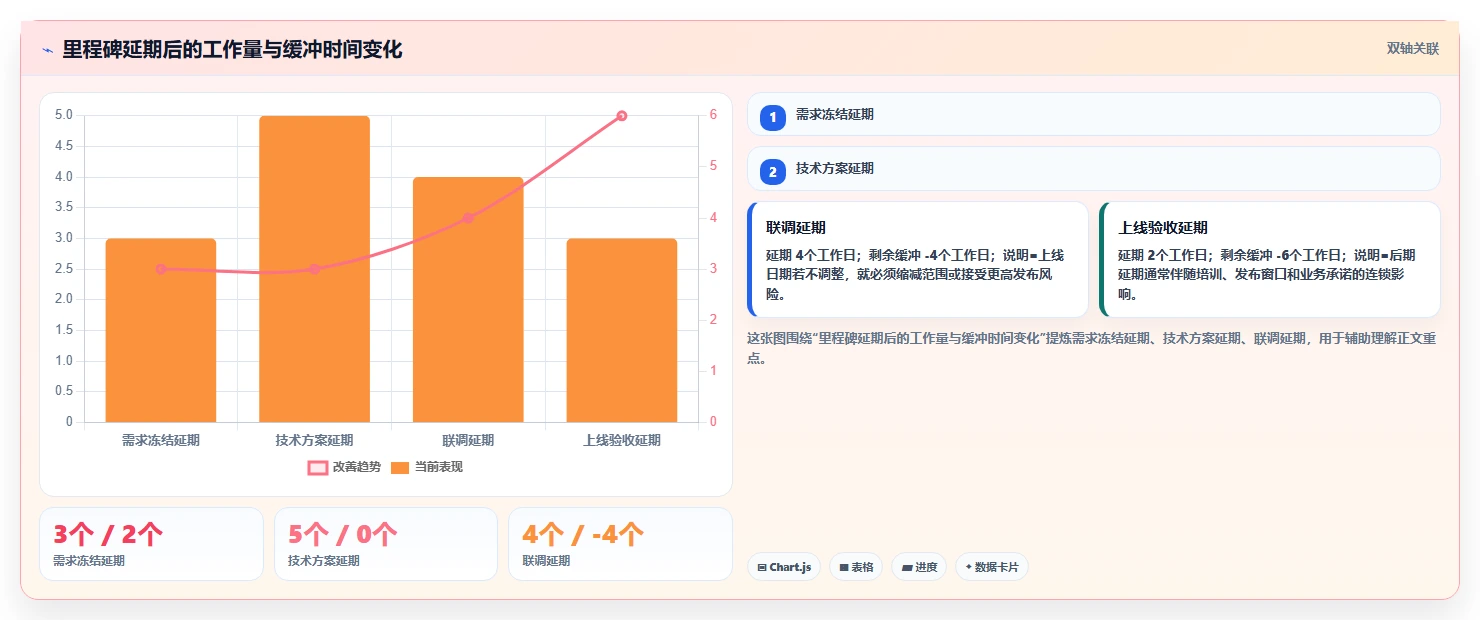Click the pink 改善趋势 legend swatch
Screen dimensions: 1480x620
318,467
